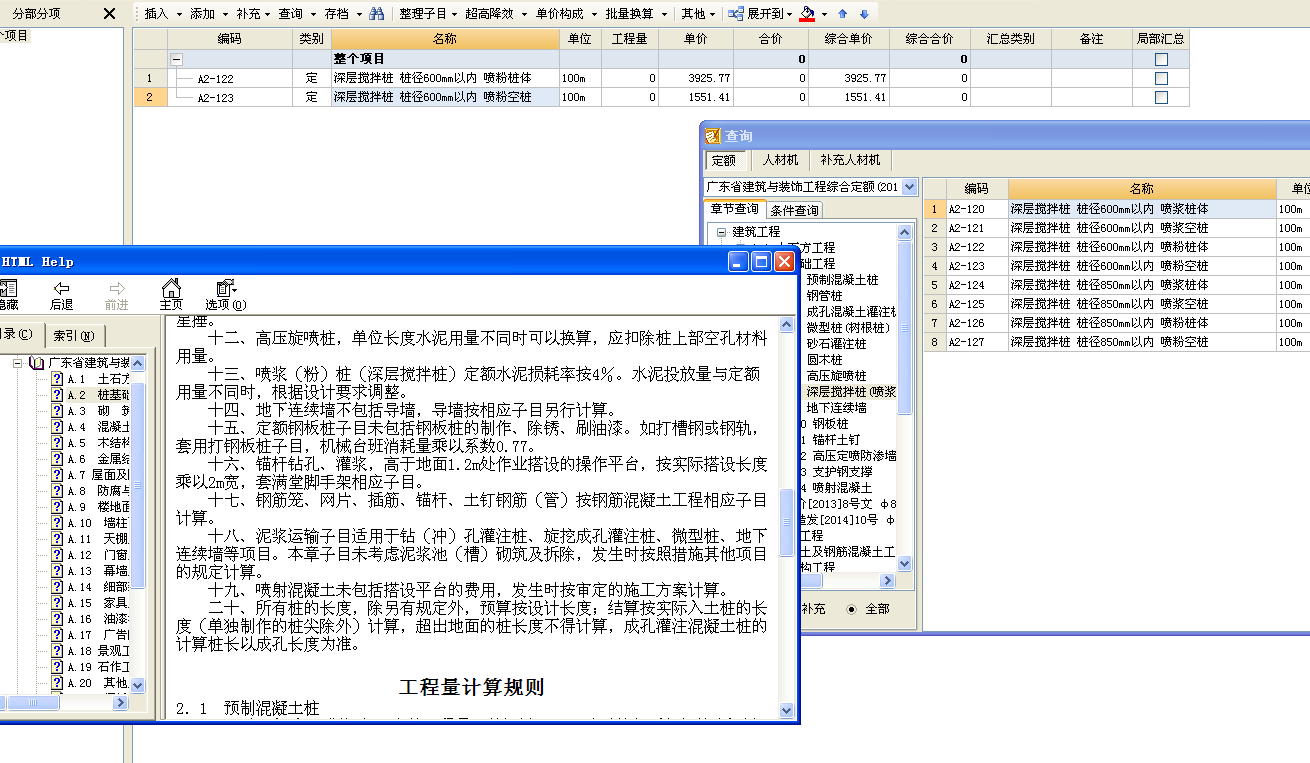Screen dimensions: 1310x763
Task: Click the 选项 options icon in HTML Help
Action: 226,288
